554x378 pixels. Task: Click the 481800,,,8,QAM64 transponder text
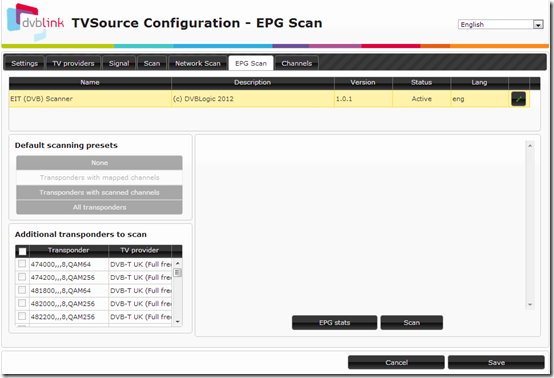coord(61,291)
